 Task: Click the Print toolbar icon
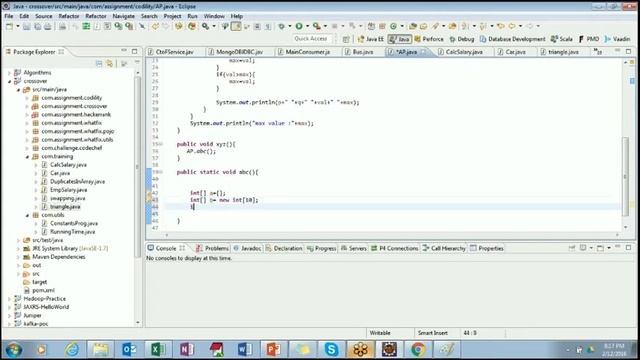[48, 26]
